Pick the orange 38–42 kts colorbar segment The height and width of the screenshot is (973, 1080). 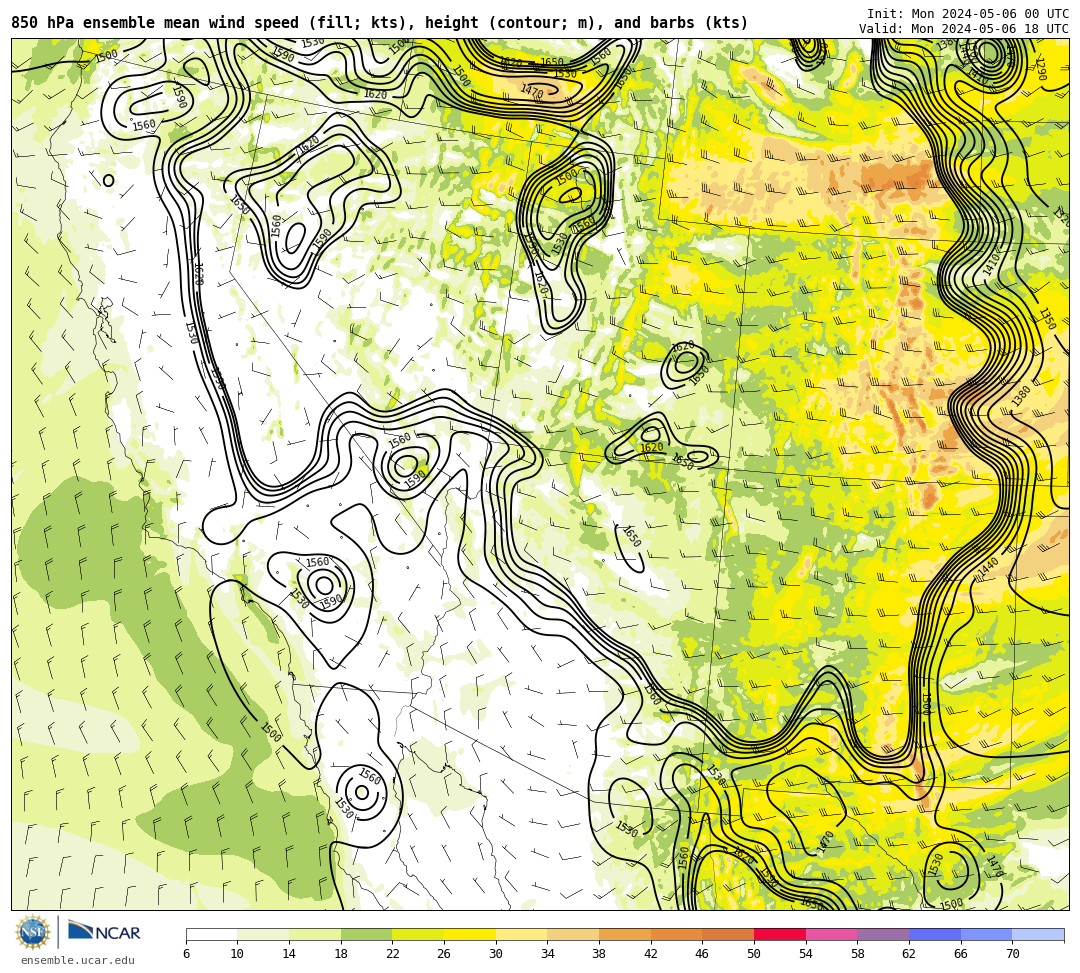coord(625,934)
